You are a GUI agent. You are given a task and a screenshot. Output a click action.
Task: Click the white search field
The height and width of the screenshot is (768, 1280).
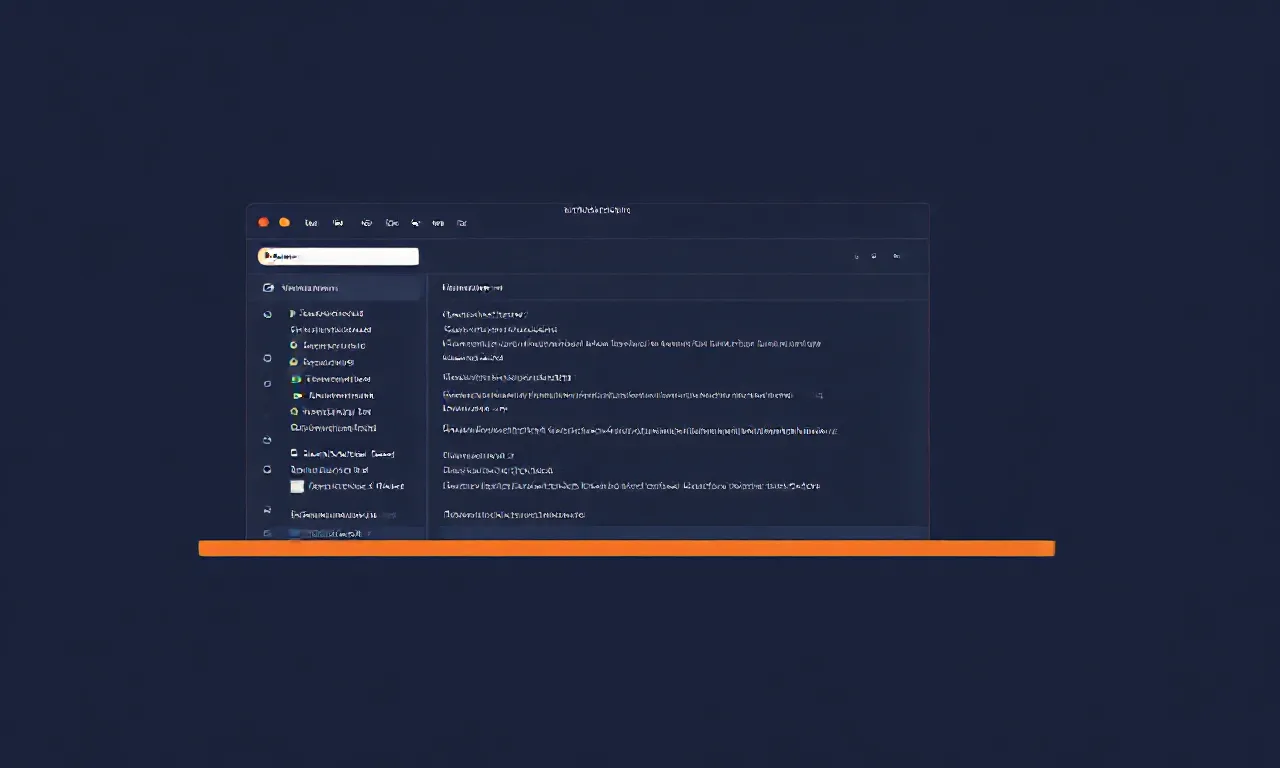pyautogui.click(x=338, y=257)
